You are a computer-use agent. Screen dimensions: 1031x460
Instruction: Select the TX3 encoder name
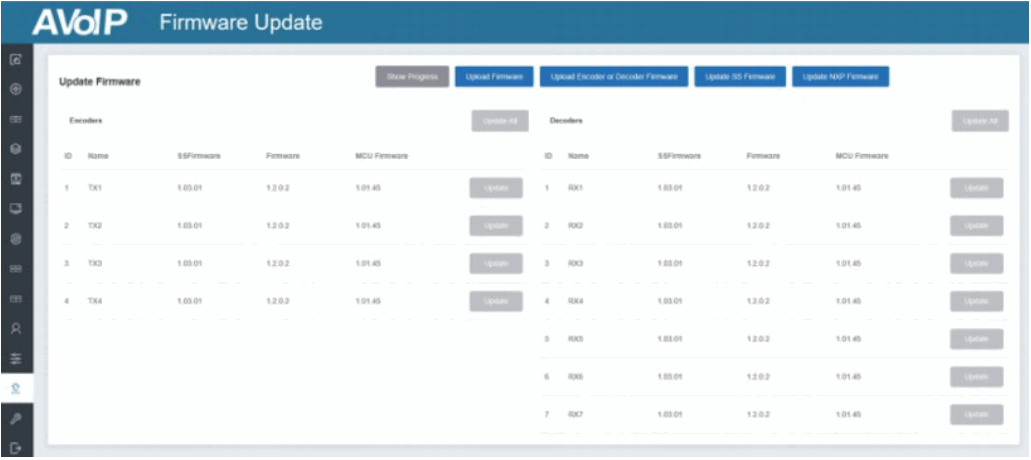95,264
